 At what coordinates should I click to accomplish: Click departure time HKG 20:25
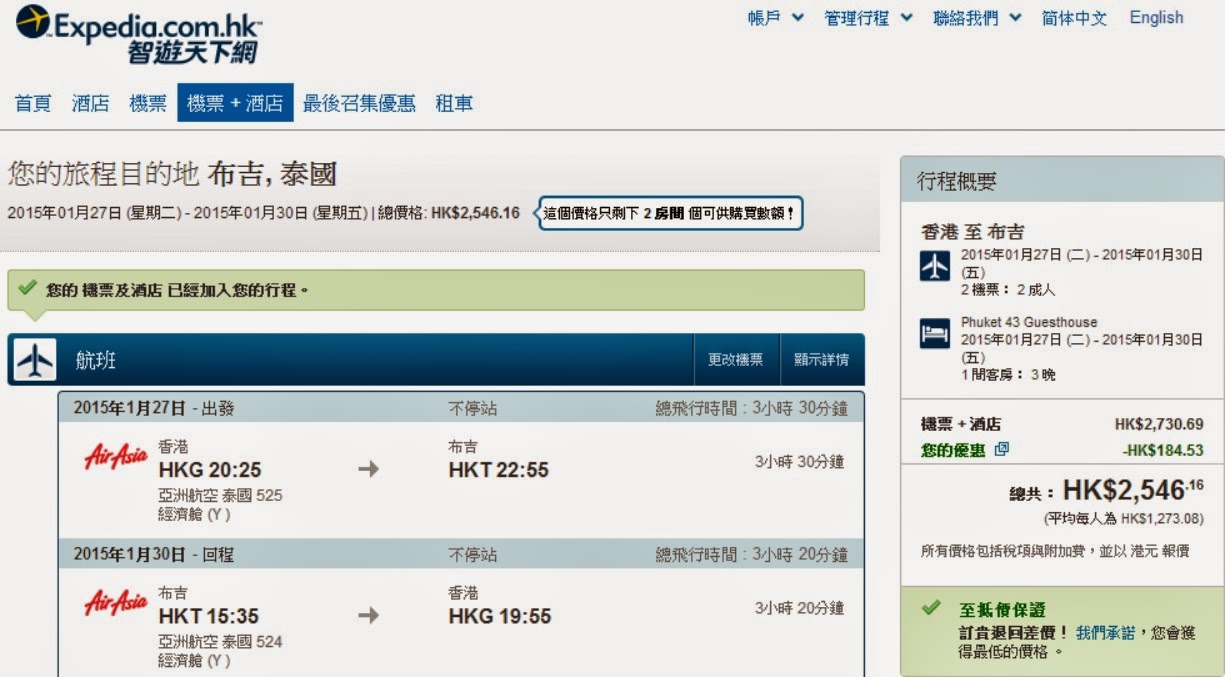210,470
